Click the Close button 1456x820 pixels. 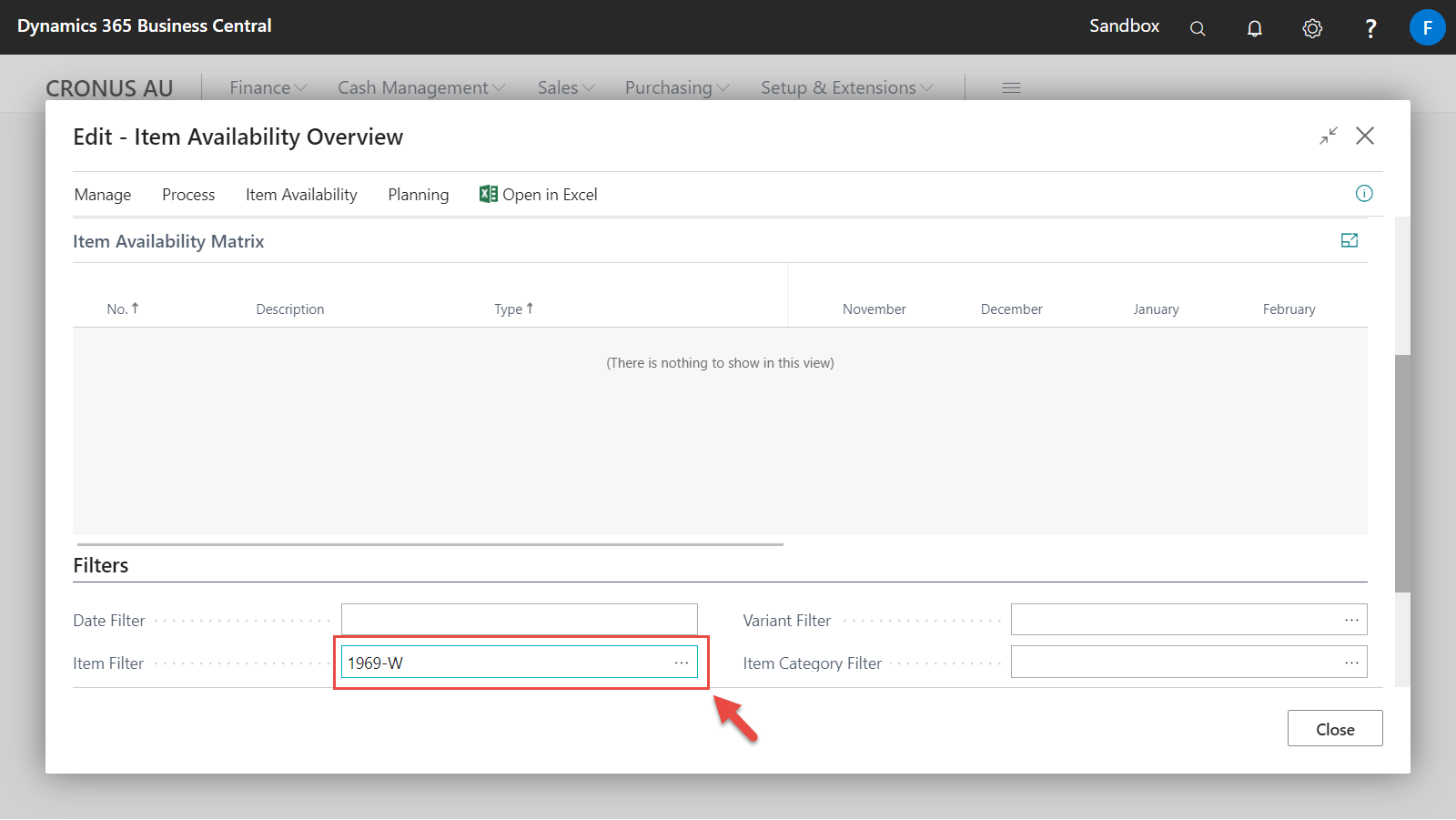[x=1335, y=729]
